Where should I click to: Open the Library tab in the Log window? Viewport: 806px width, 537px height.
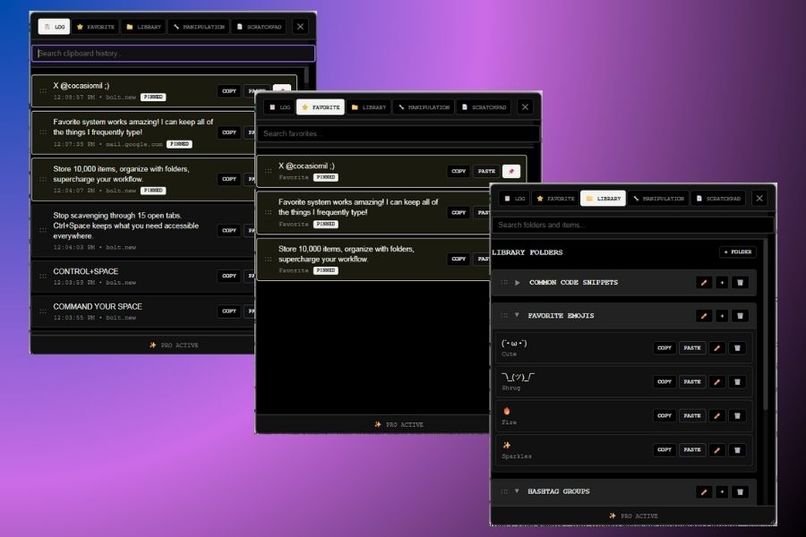[144, 27]
